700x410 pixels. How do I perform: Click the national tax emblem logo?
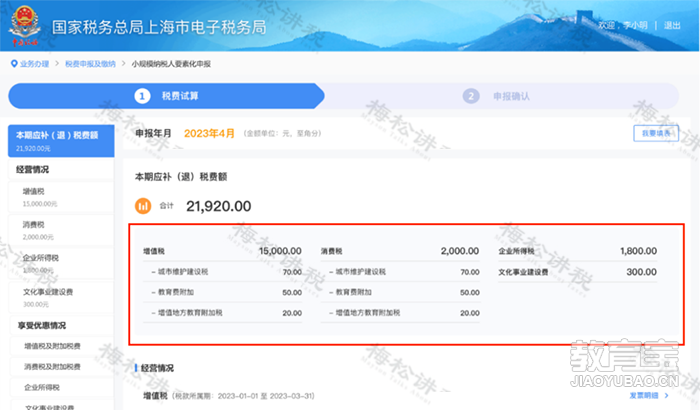[x=25, y=25]
